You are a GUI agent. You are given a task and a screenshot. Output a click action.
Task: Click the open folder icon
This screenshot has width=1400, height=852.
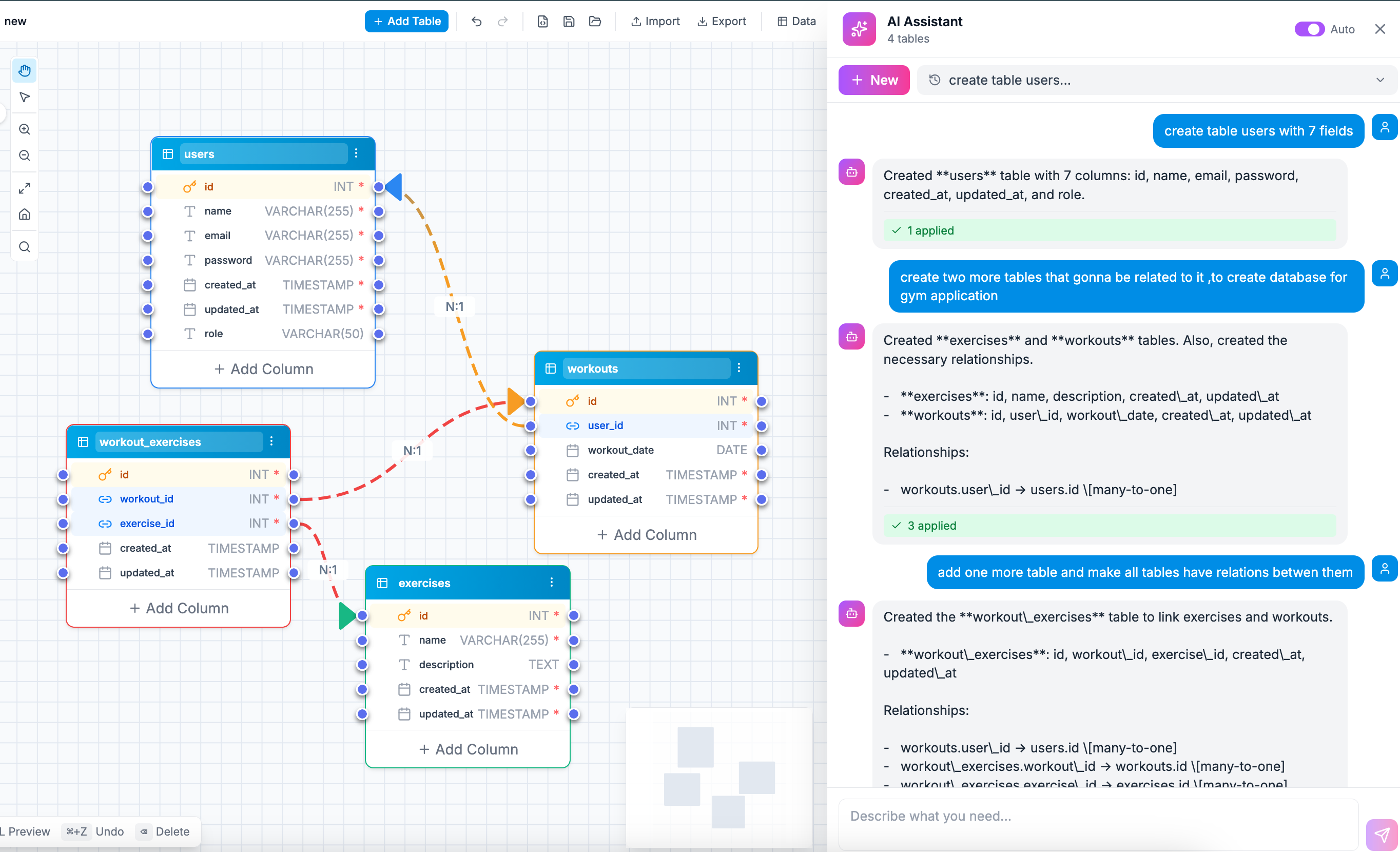click(x=595, y=22)
